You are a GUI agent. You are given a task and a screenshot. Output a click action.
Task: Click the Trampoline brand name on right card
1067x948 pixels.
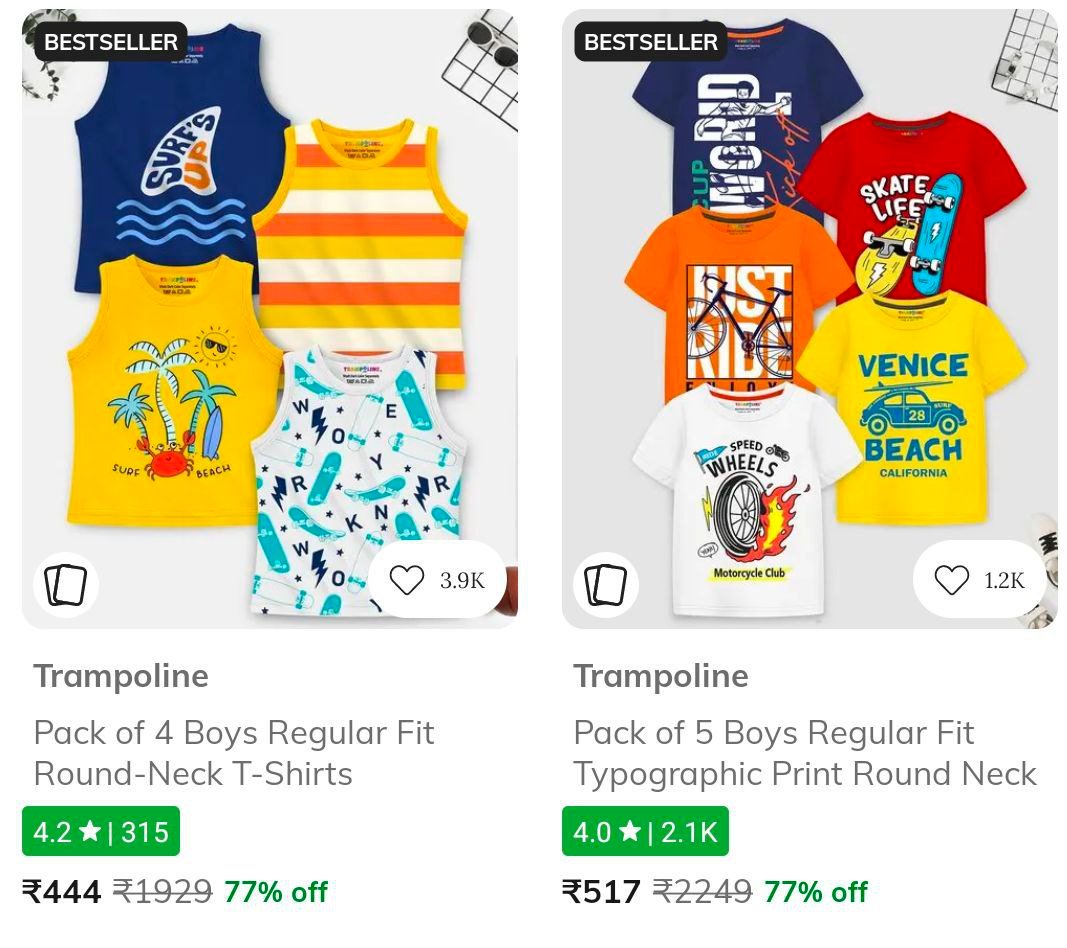tap(661, 676)
